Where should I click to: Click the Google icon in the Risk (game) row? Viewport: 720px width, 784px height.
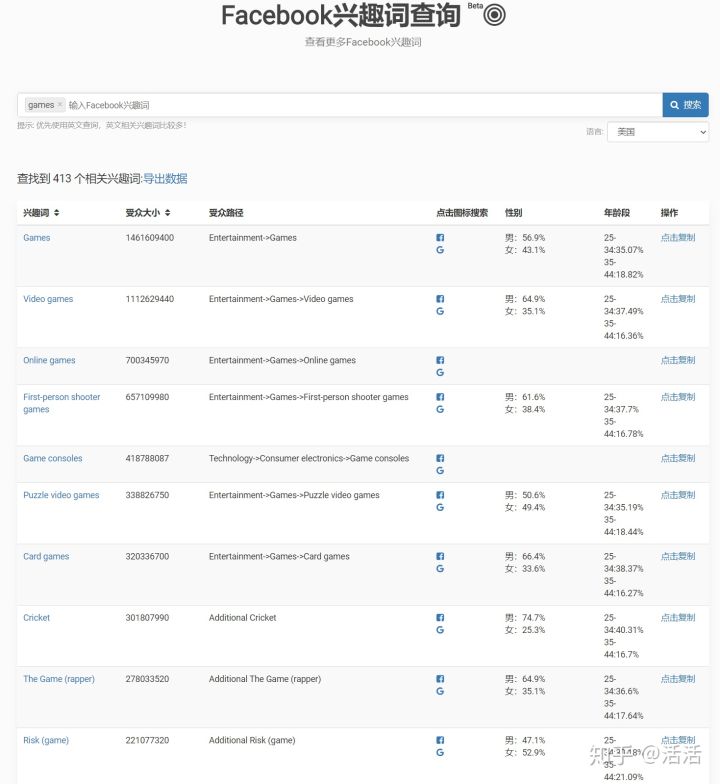(440, 752)
